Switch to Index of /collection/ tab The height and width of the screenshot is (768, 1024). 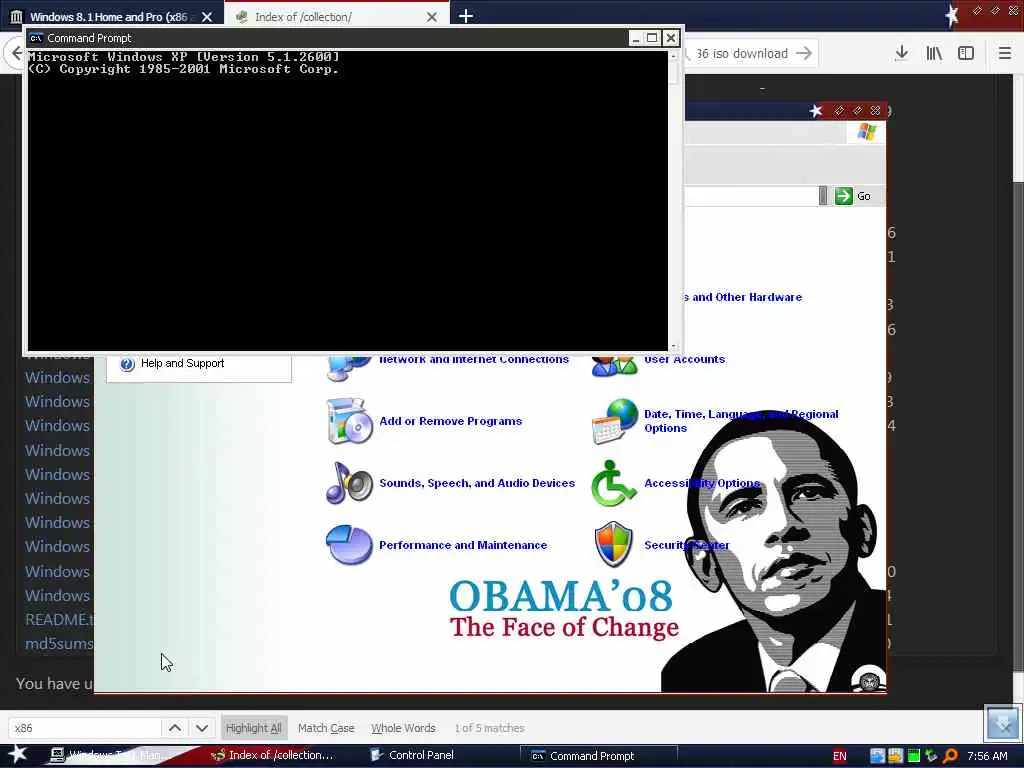337,16
